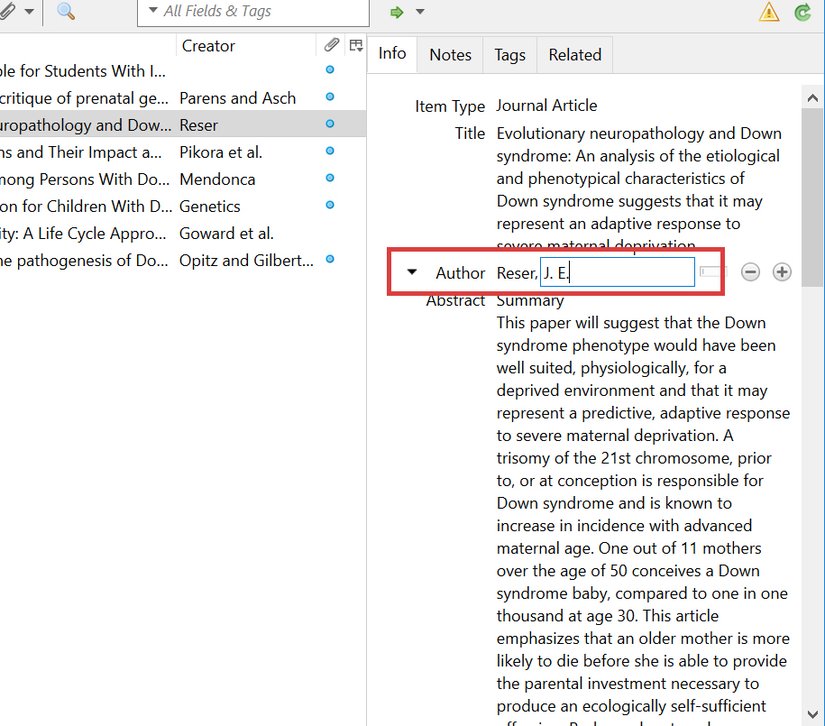Click the add attachment paperclip icon
This screenshot has width=825, height=726.
7,12
